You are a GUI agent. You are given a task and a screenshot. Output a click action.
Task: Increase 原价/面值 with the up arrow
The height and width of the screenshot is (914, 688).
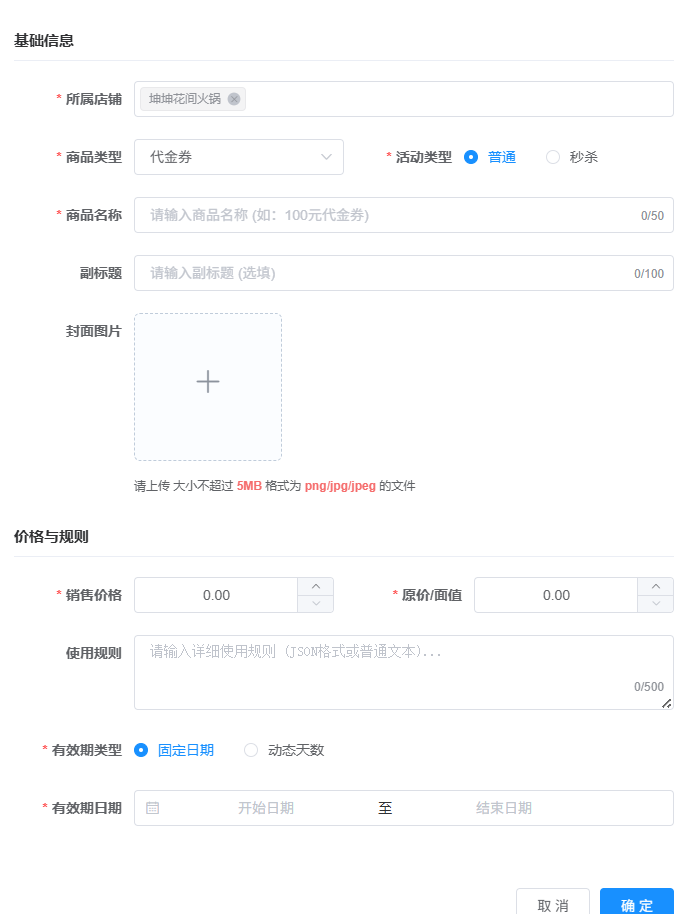click(x=655, y=586)
